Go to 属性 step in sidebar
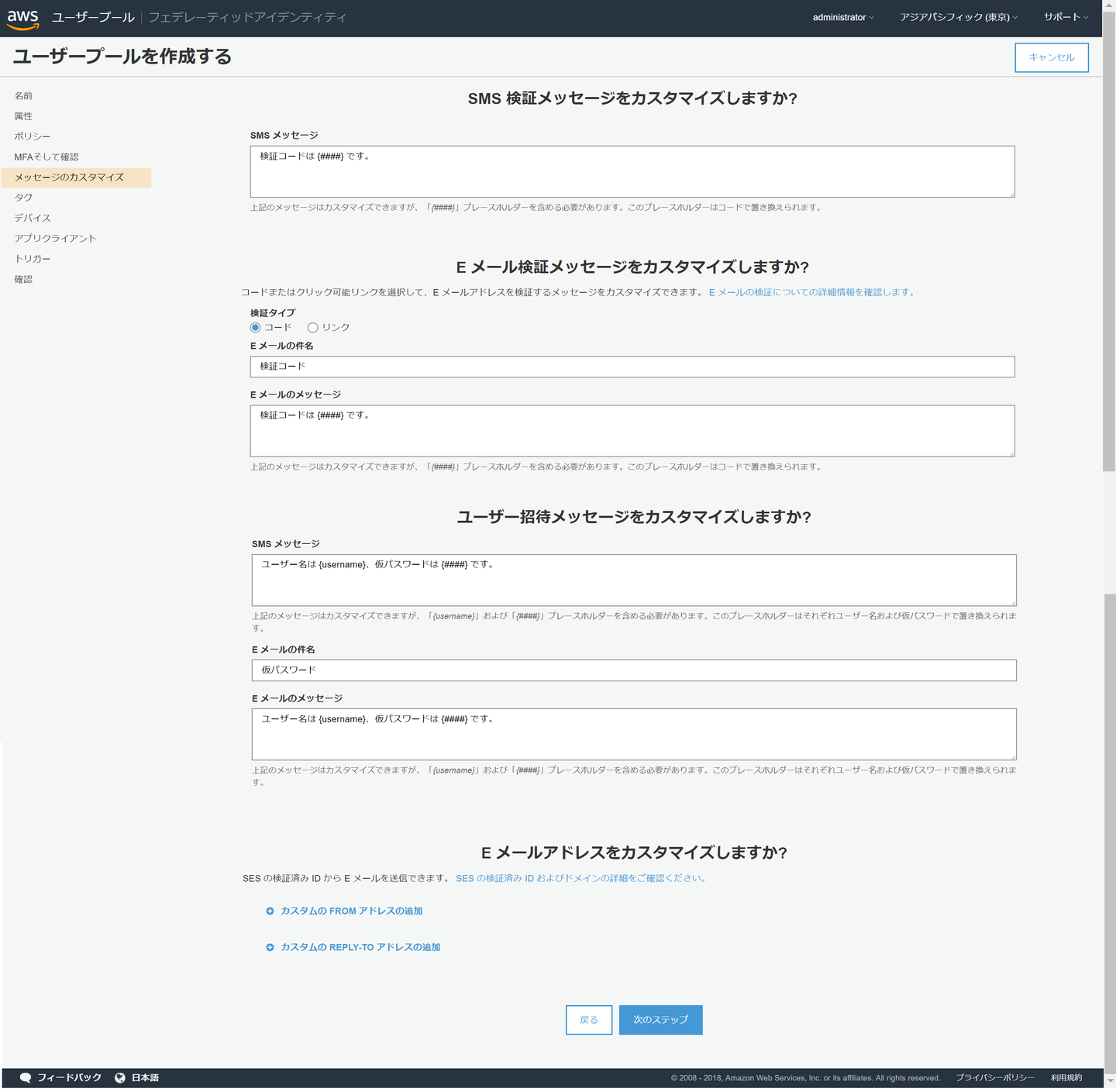The width and height of the screenshot is (1116, 1092). tap(23, 116)
